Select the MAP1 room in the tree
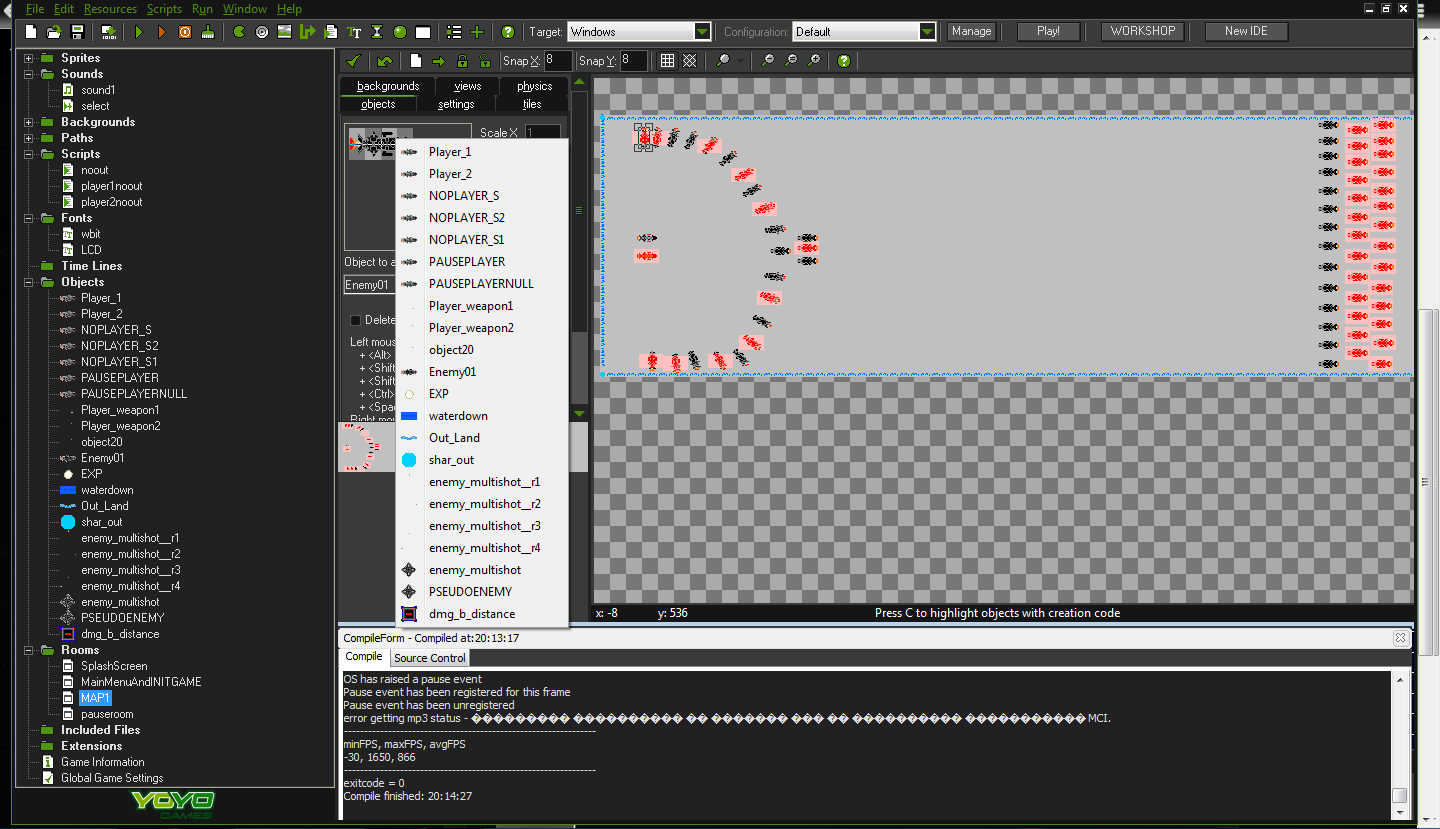 click(95, 698)
